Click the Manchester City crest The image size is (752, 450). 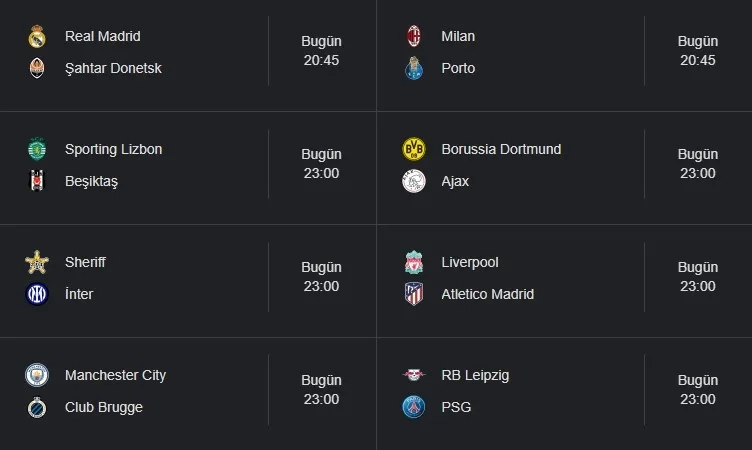pos(37,376)
